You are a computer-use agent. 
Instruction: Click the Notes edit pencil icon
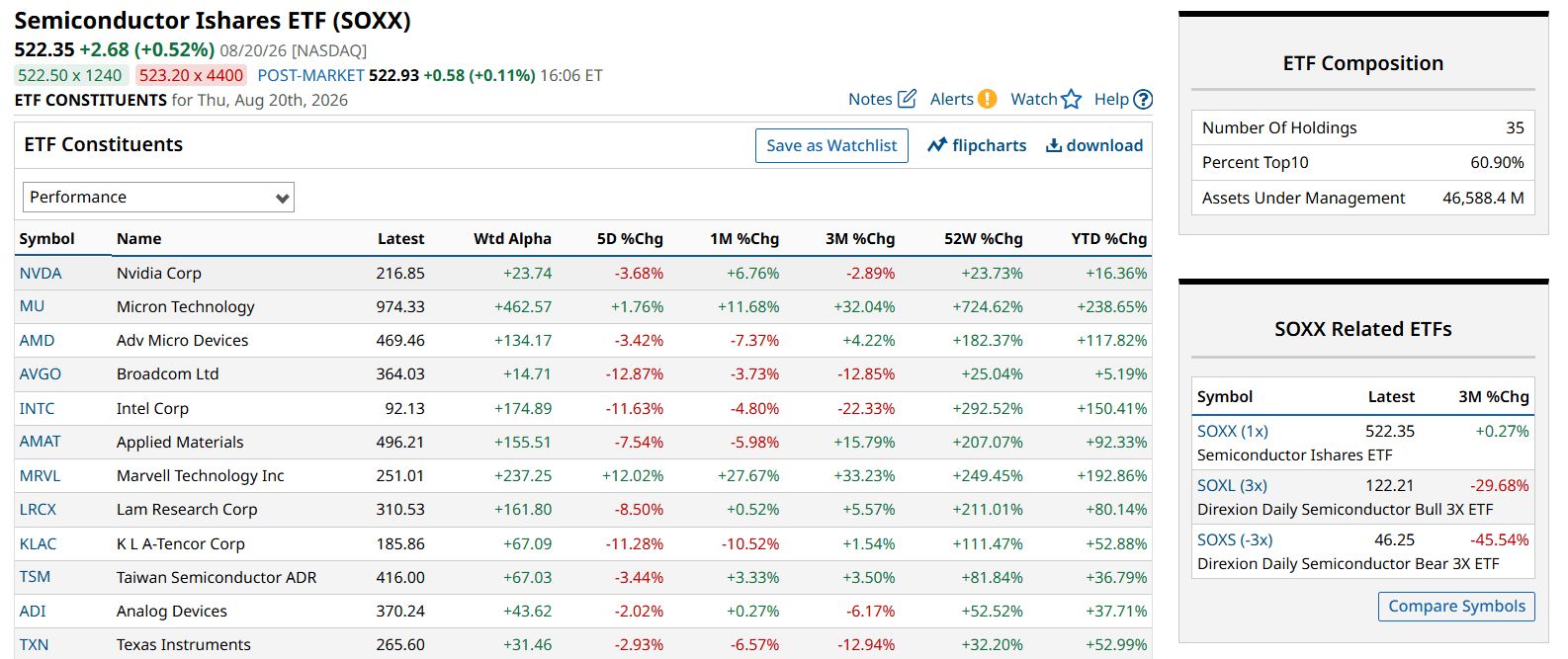(907, 99)
